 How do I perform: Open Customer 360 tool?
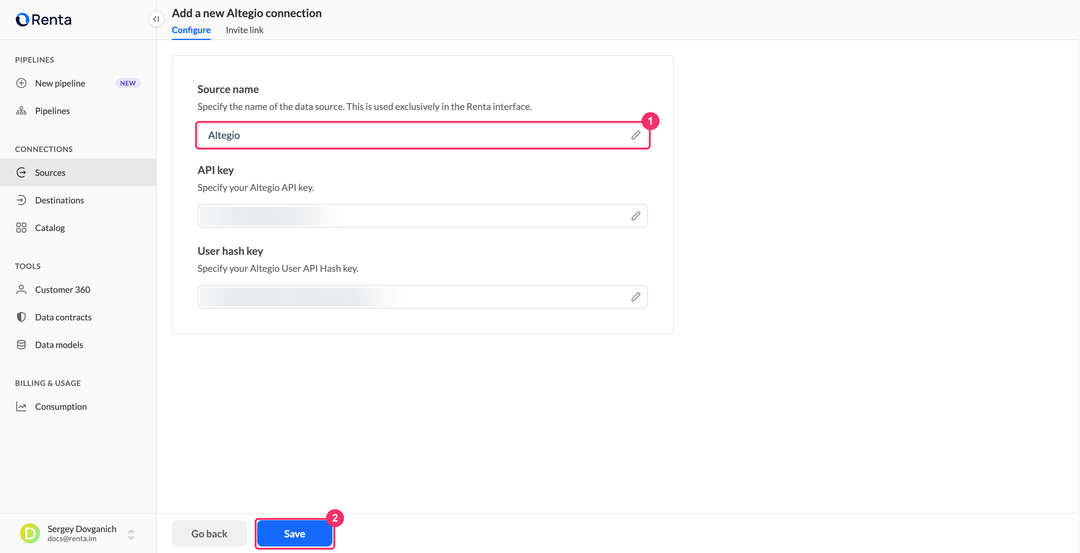click(x=78, y=290)
